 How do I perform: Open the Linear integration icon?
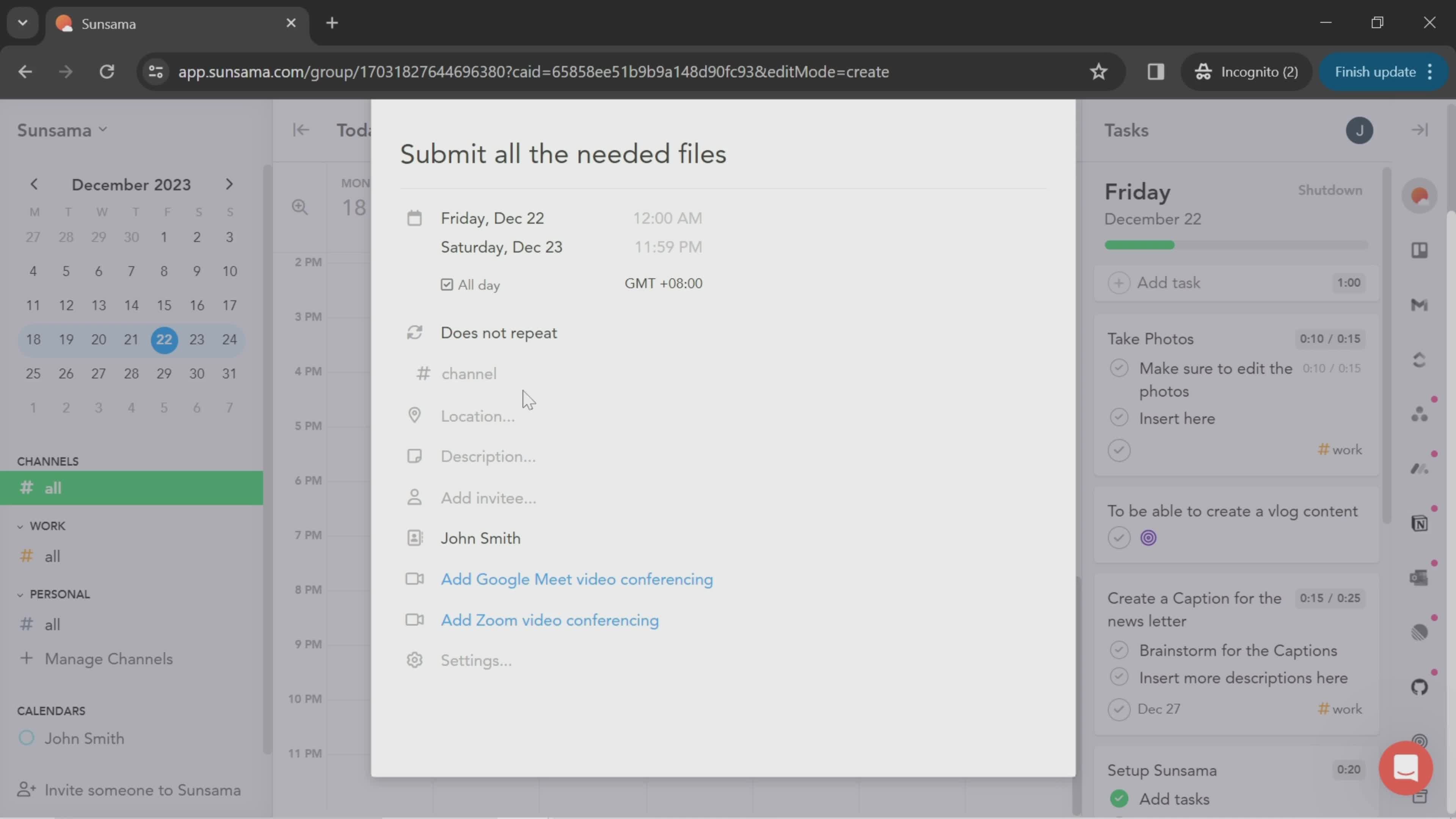coord(1419,632)
